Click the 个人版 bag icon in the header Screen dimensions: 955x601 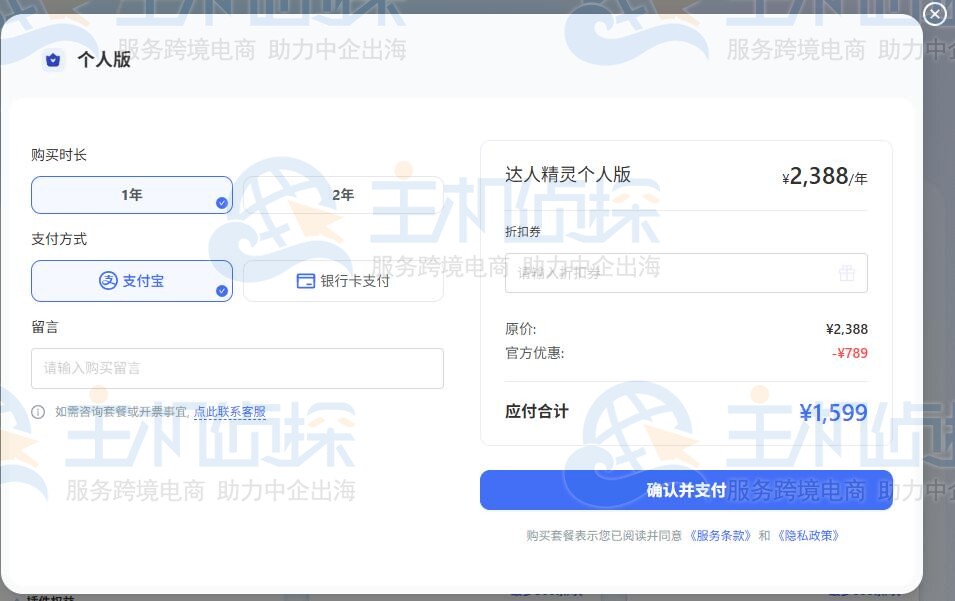click(x=53, y=60)
